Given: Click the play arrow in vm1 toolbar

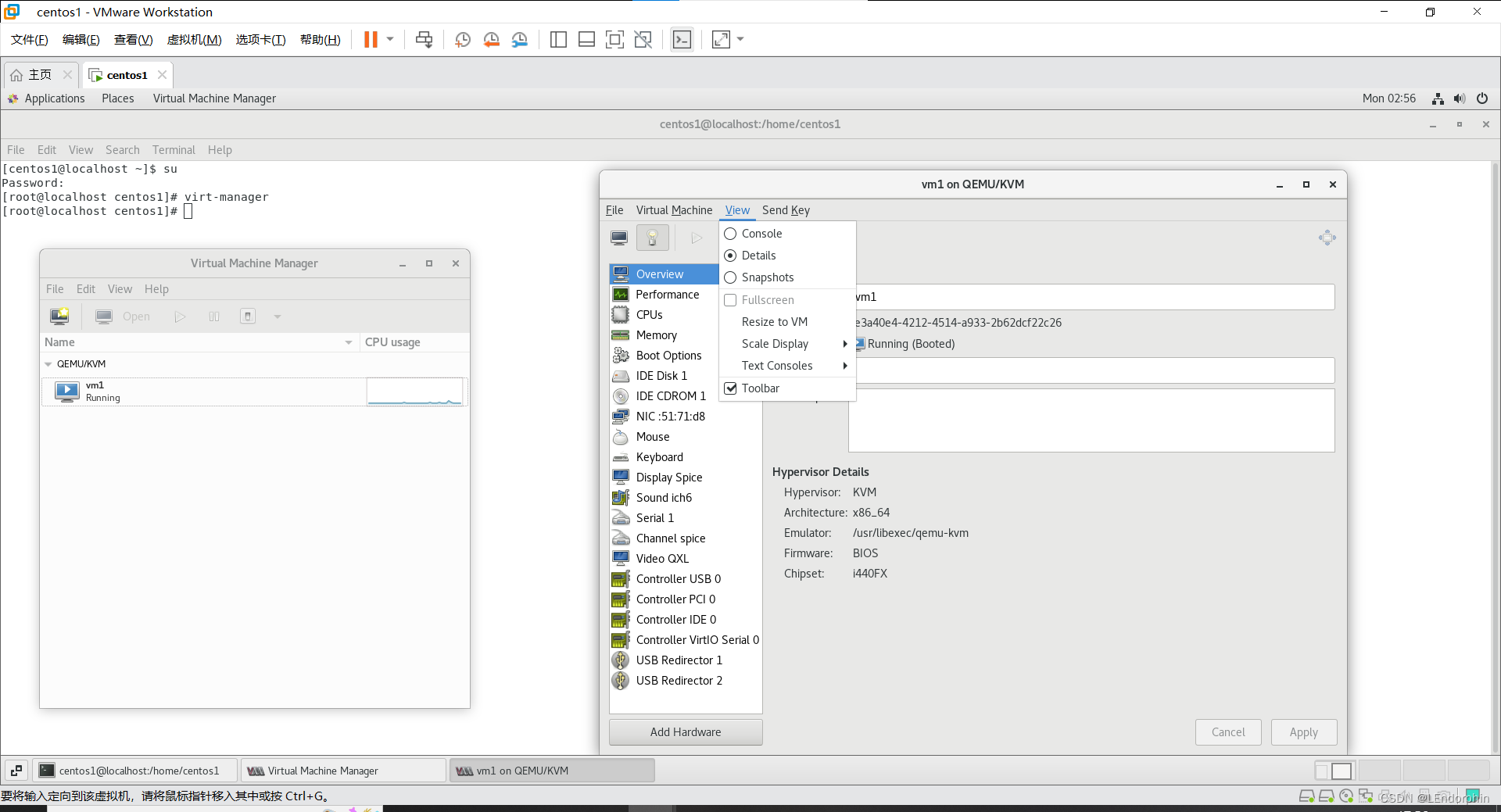Looking at the screenshot, I should tap(697, 238).
